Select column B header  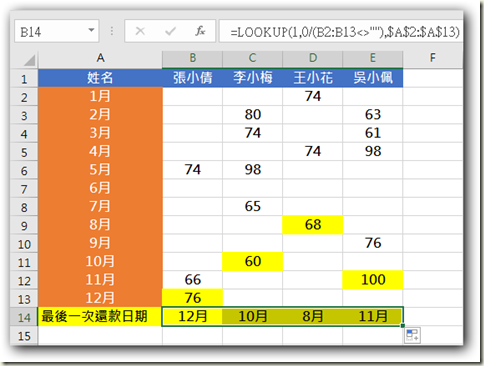pyautogui.click(x=192, y=59)
